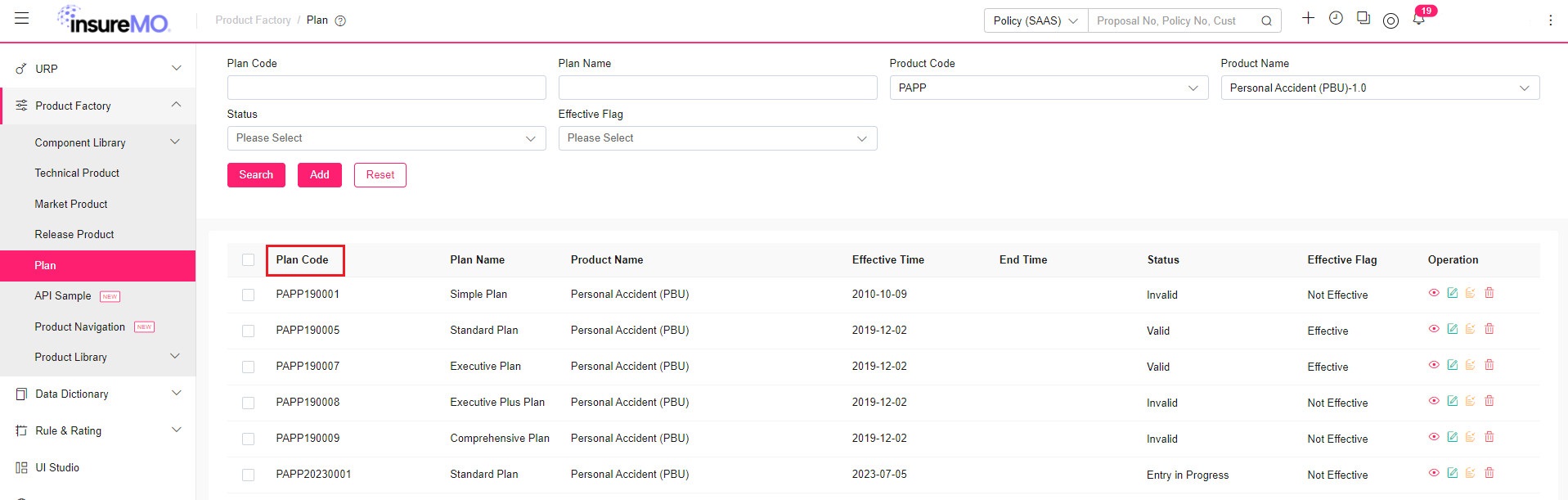Open the Product Code dropdown showing PAPP
The height and width of the screenshot is (500, 1568).
pos(1049,88)
